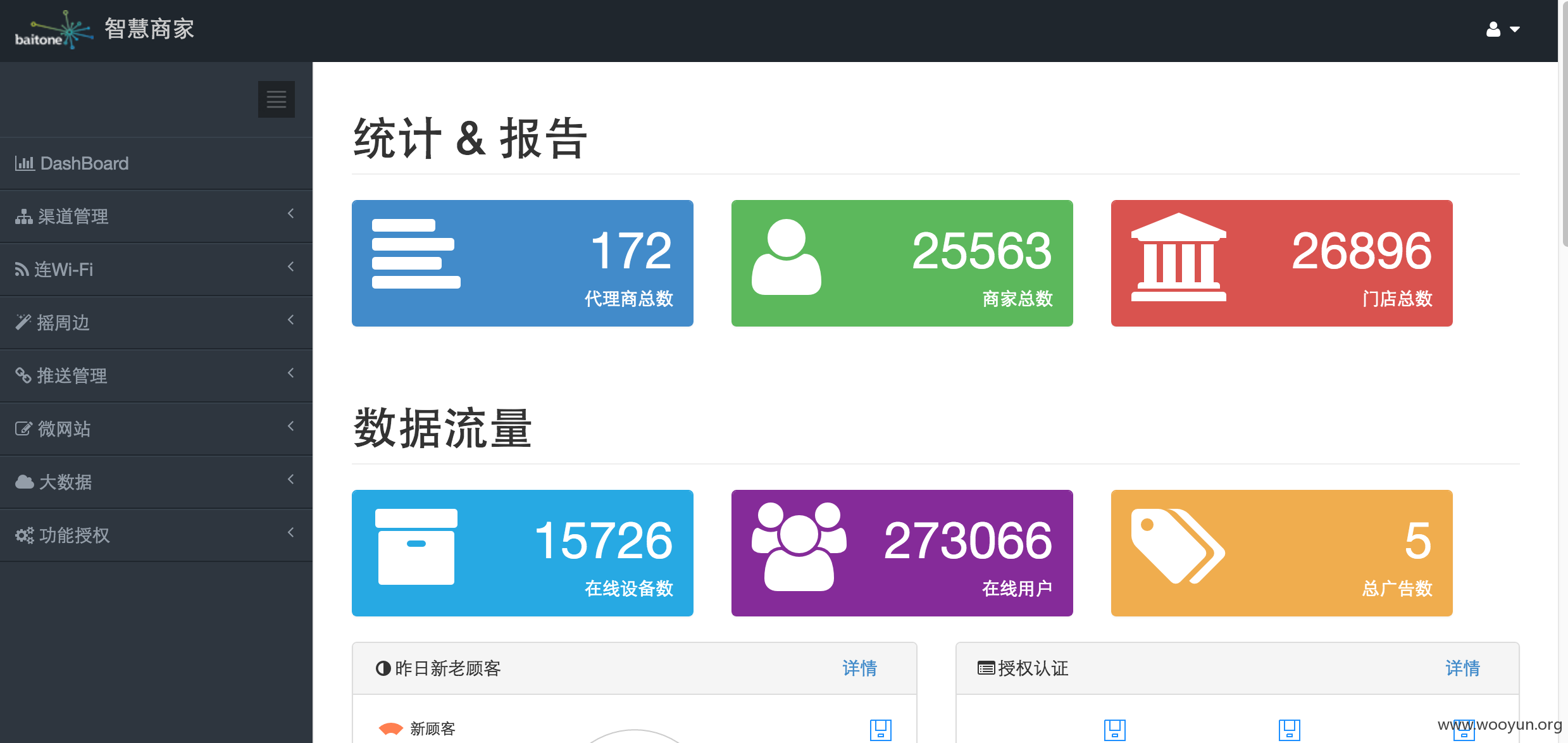
Task: Click the 26896 store count
Action: [1362, 251]
